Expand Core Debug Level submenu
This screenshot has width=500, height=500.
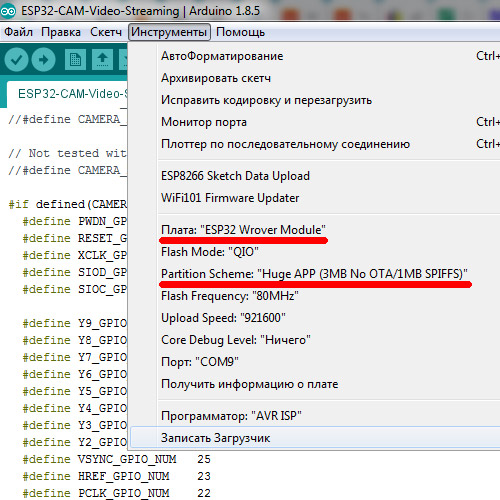(x=313, y=340)
